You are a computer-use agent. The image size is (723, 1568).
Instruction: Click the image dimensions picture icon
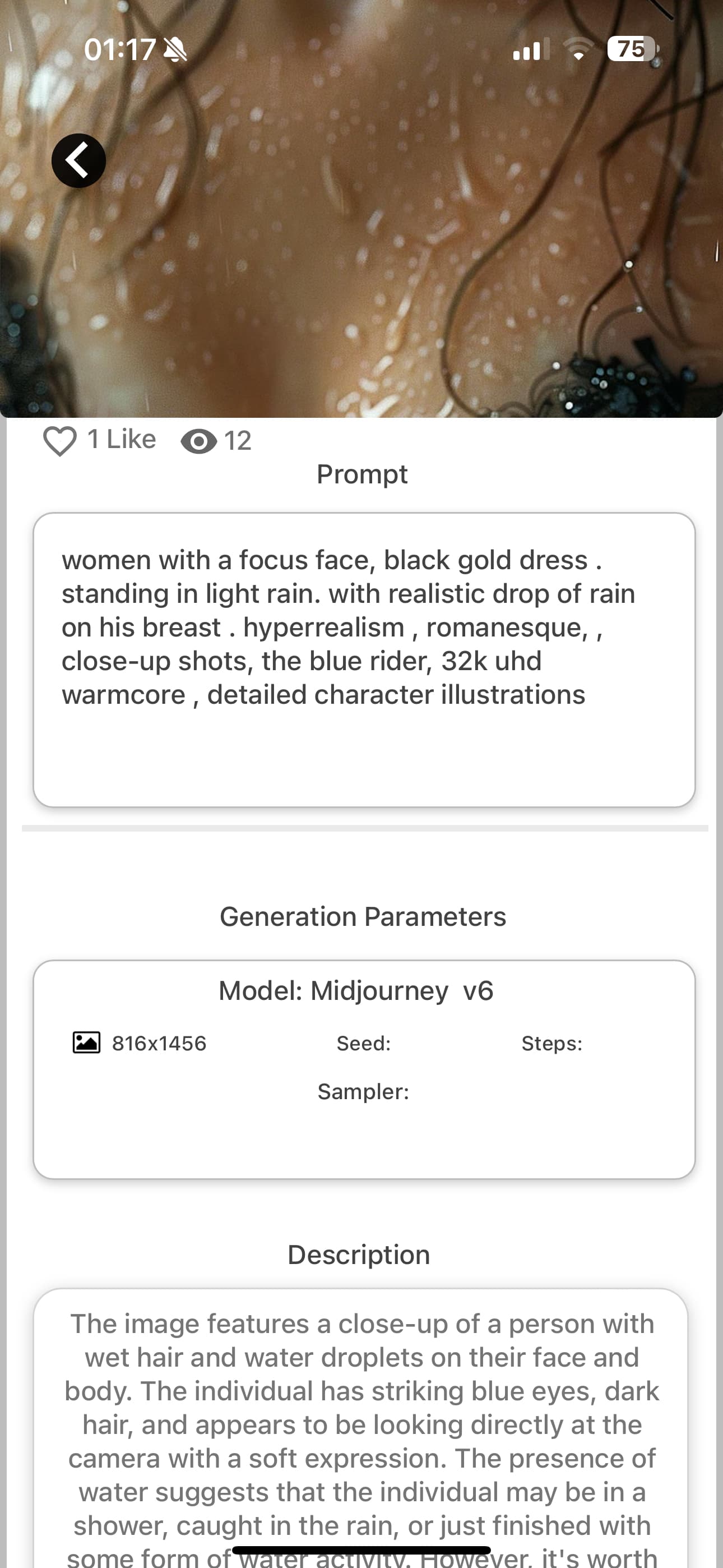coord(86,1043)
